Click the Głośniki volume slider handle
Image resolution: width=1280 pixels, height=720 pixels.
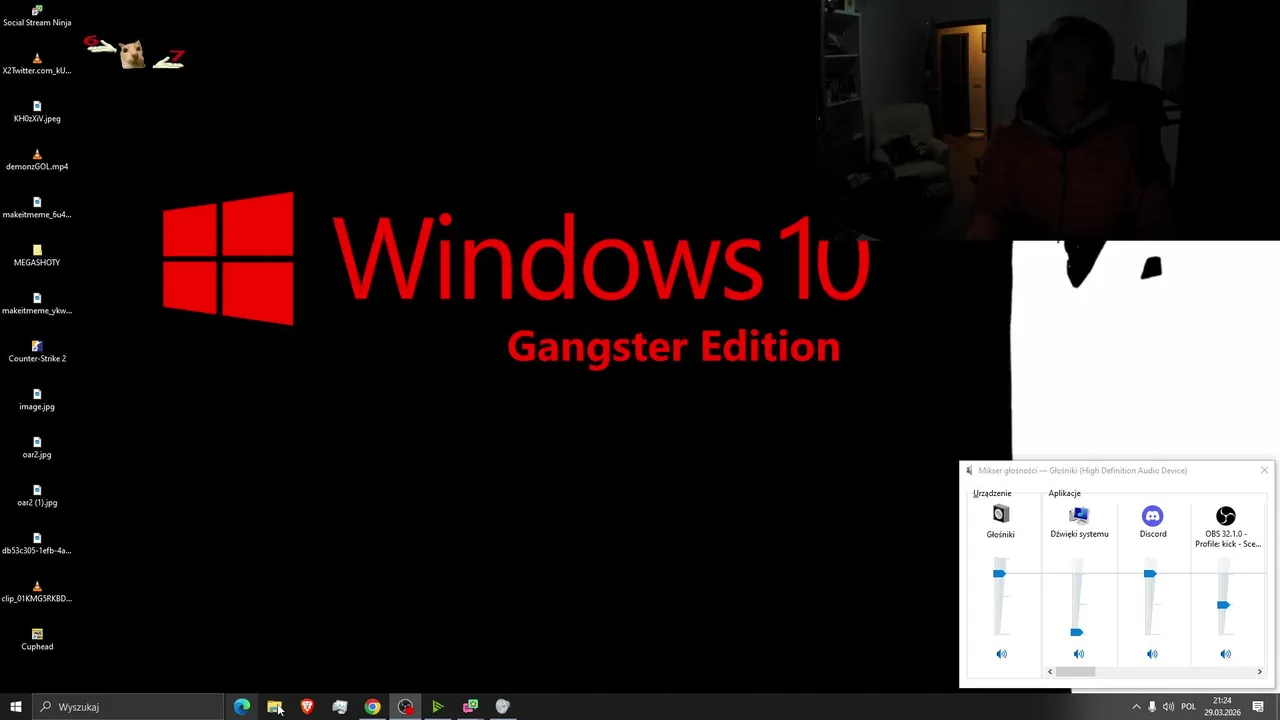click(999, 573)
